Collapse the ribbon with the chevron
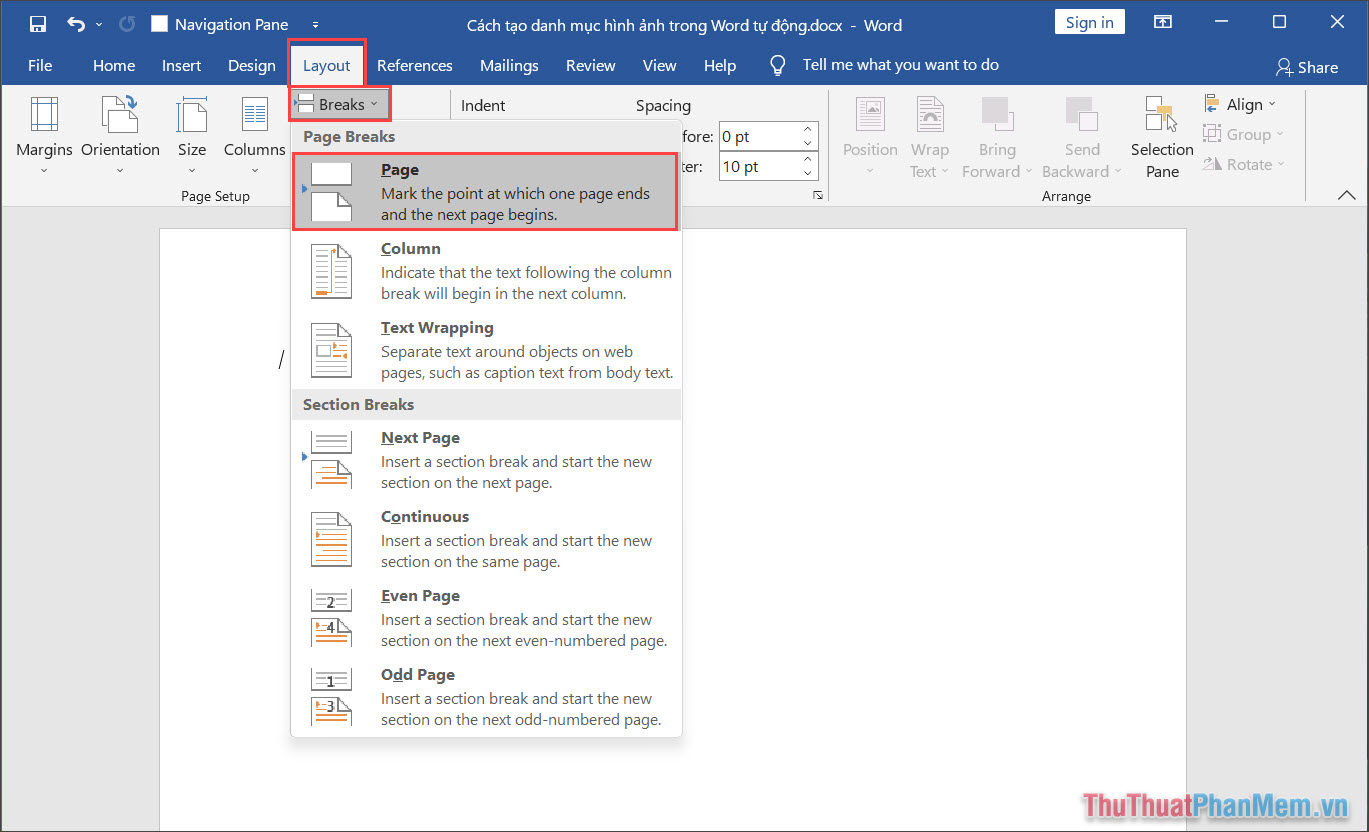 pos(1346,194)
